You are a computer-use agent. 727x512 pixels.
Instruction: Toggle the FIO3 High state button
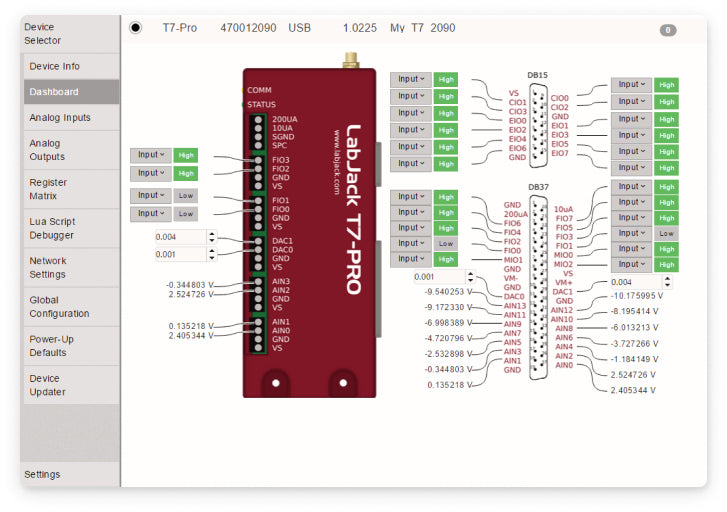[185, 155]
